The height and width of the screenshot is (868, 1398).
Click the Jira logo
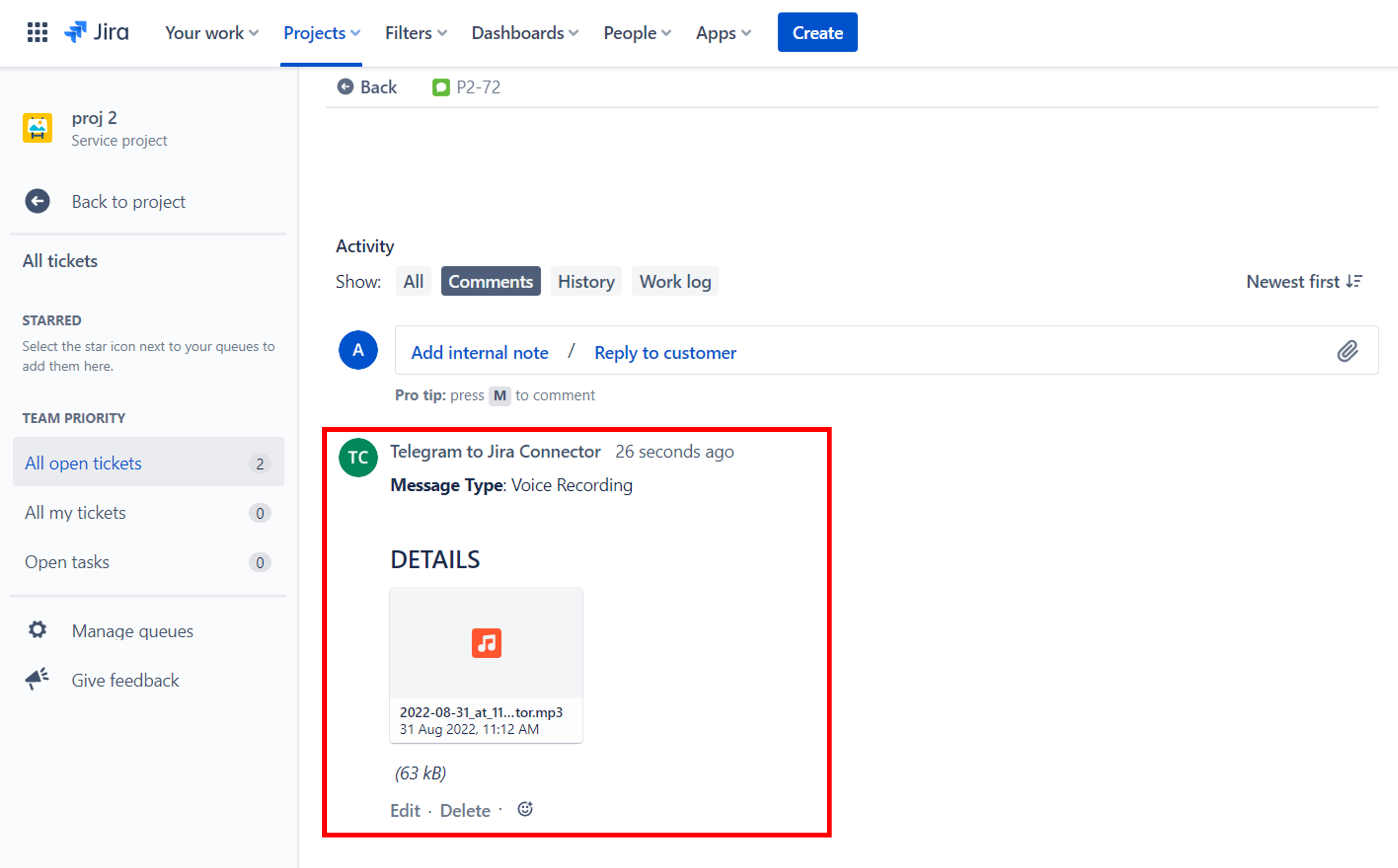[96, 33]
